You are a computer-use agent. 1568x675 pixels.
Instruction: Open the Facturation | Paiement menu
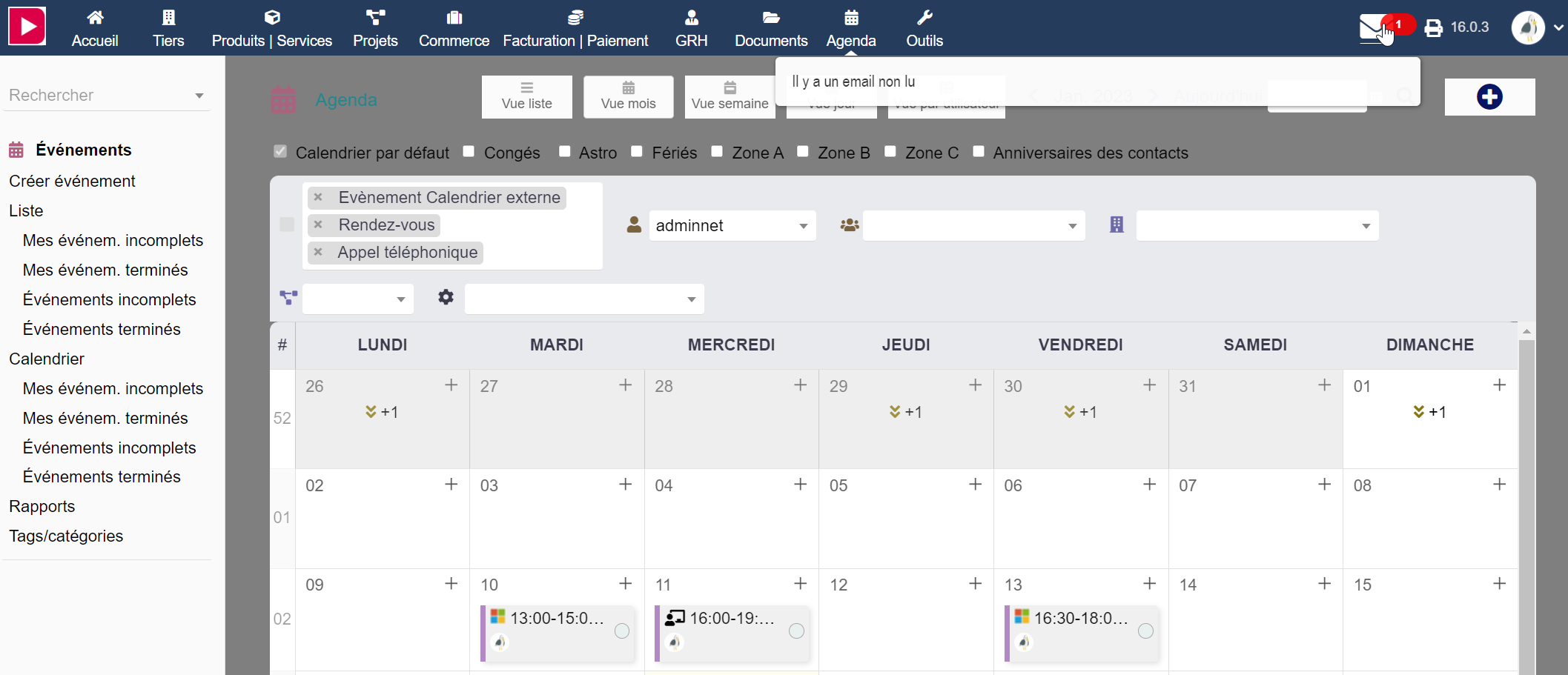(575, 28)
